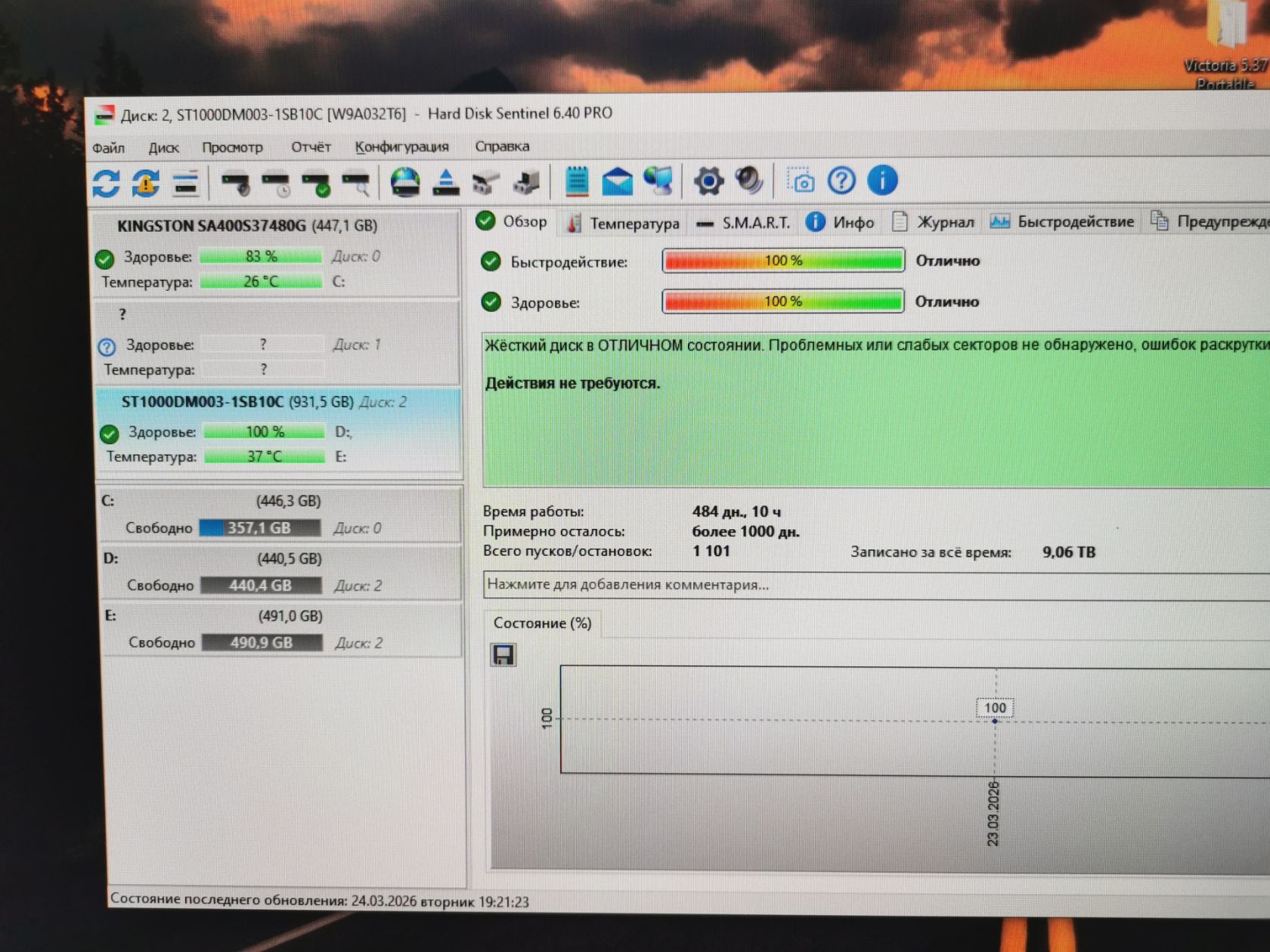Switch to the Журнал tab
This screenshot has width=1270, height=952.
934,221
